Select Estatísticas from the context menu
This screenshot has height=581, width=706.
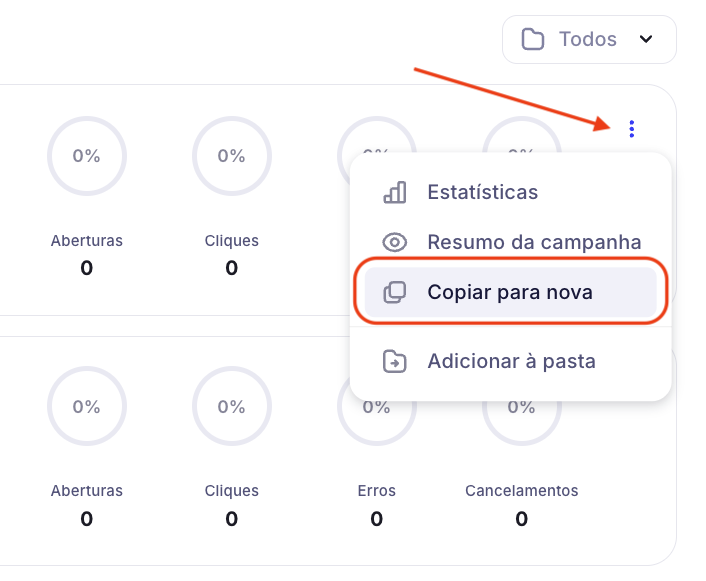pyautogui.click(x=482, y=193)
